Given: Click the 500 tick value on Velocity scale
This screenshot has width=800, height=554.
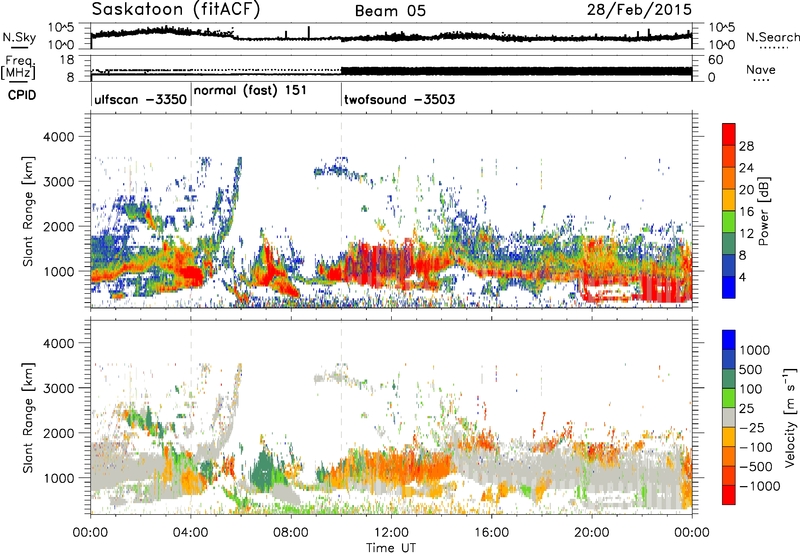Looking at the screenshot, I should [751, 370].
